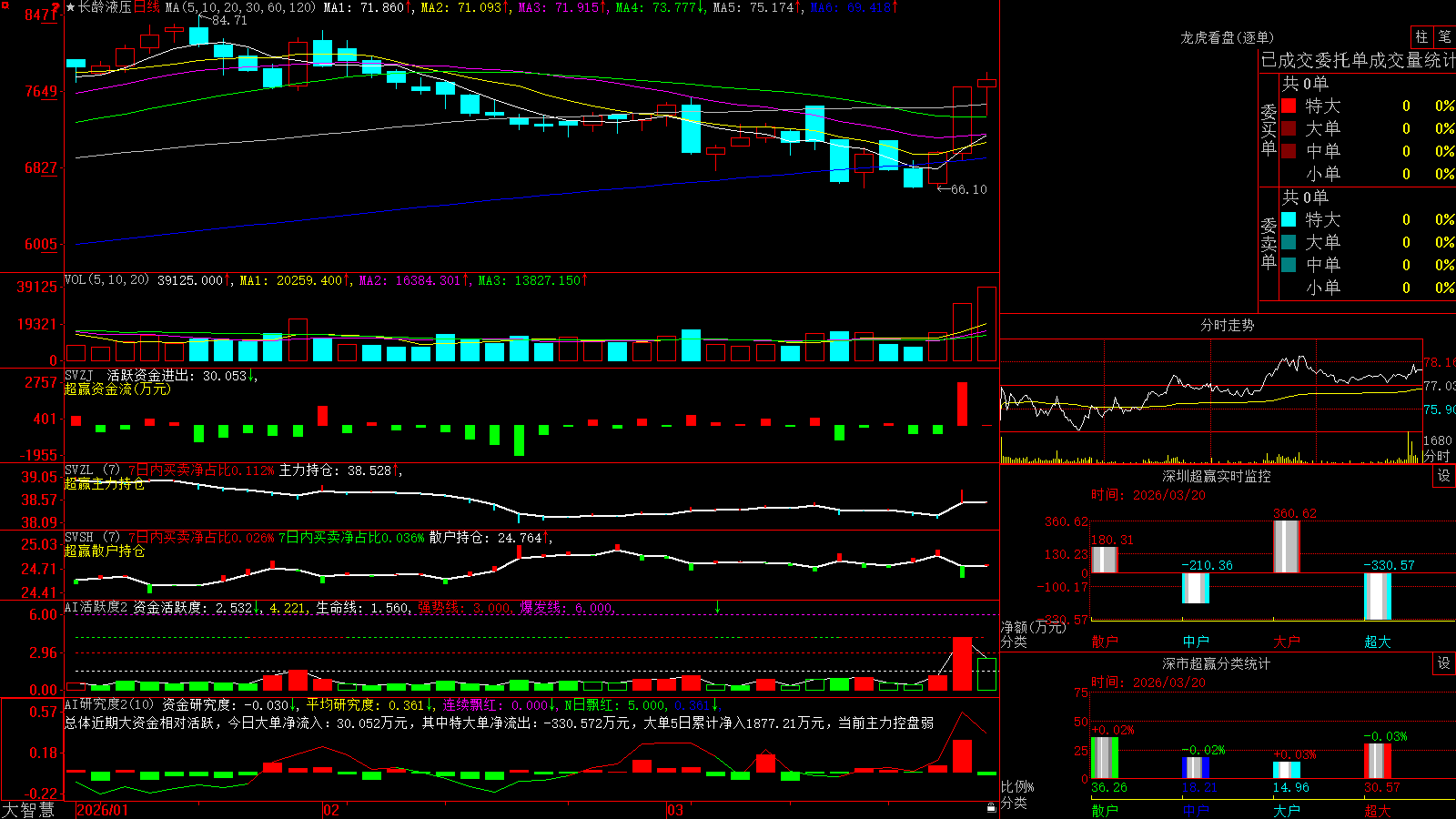This screenshot has height=819, width=1456.
Task: Click the green down arrow in AI活跃度 panel
Action: [717, 607]
